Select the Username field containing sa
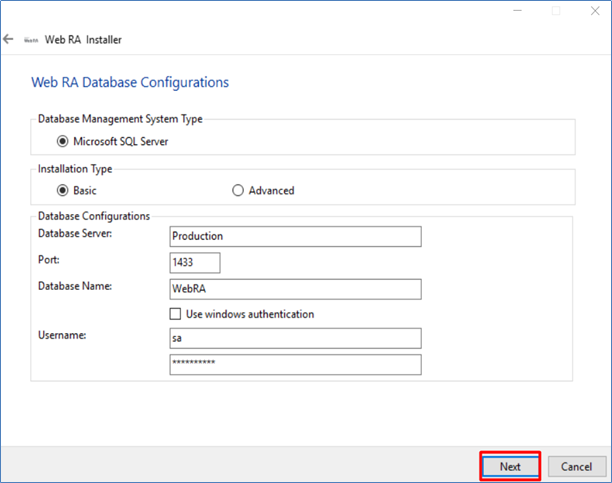Image resolution: width=612 pixels, height=483 pixels. [295, 338]
